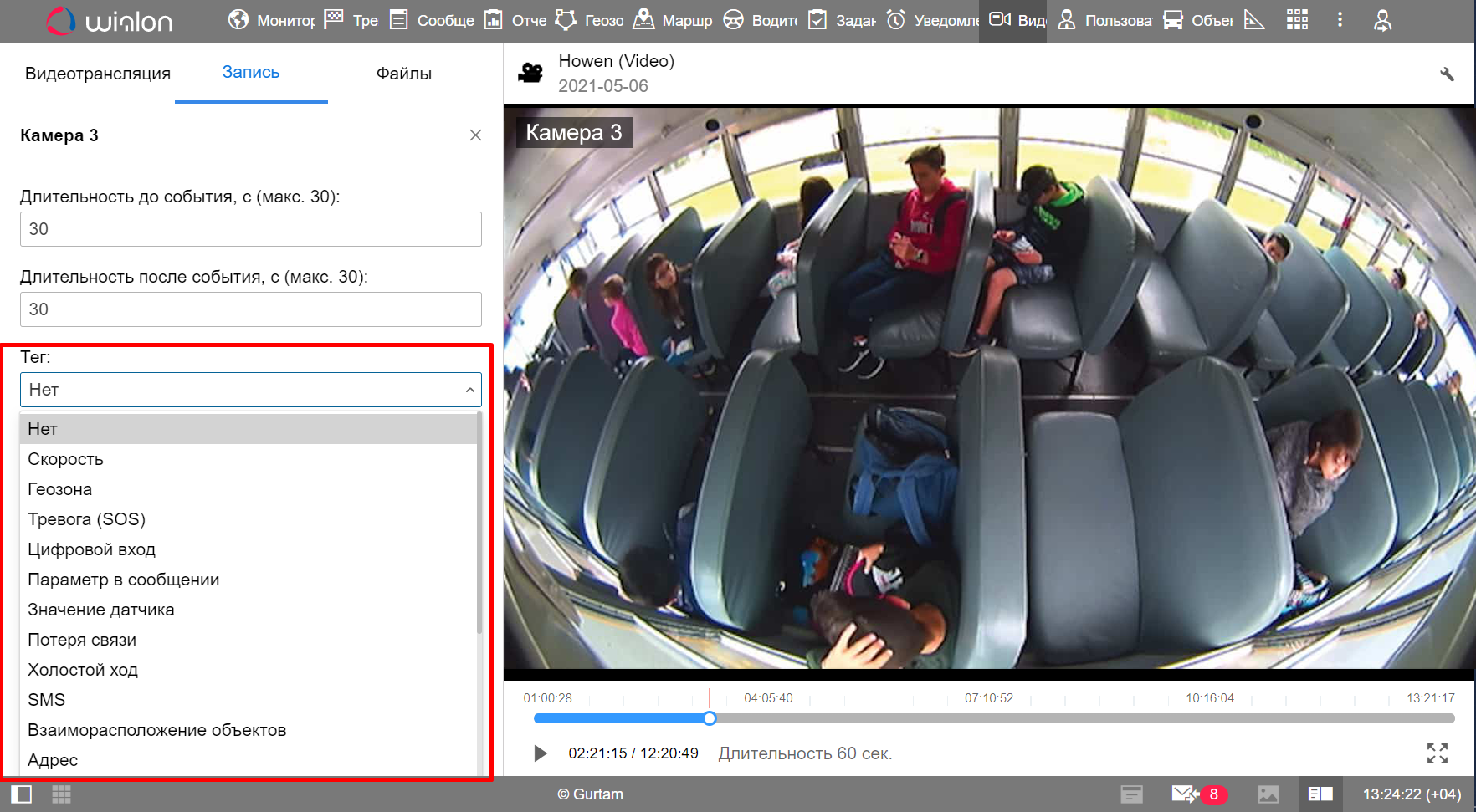Toggle the split view icon in status bar
The height and width of the screenshot is (812, 1476).
pyautogui.click(x=1320, y=794)
